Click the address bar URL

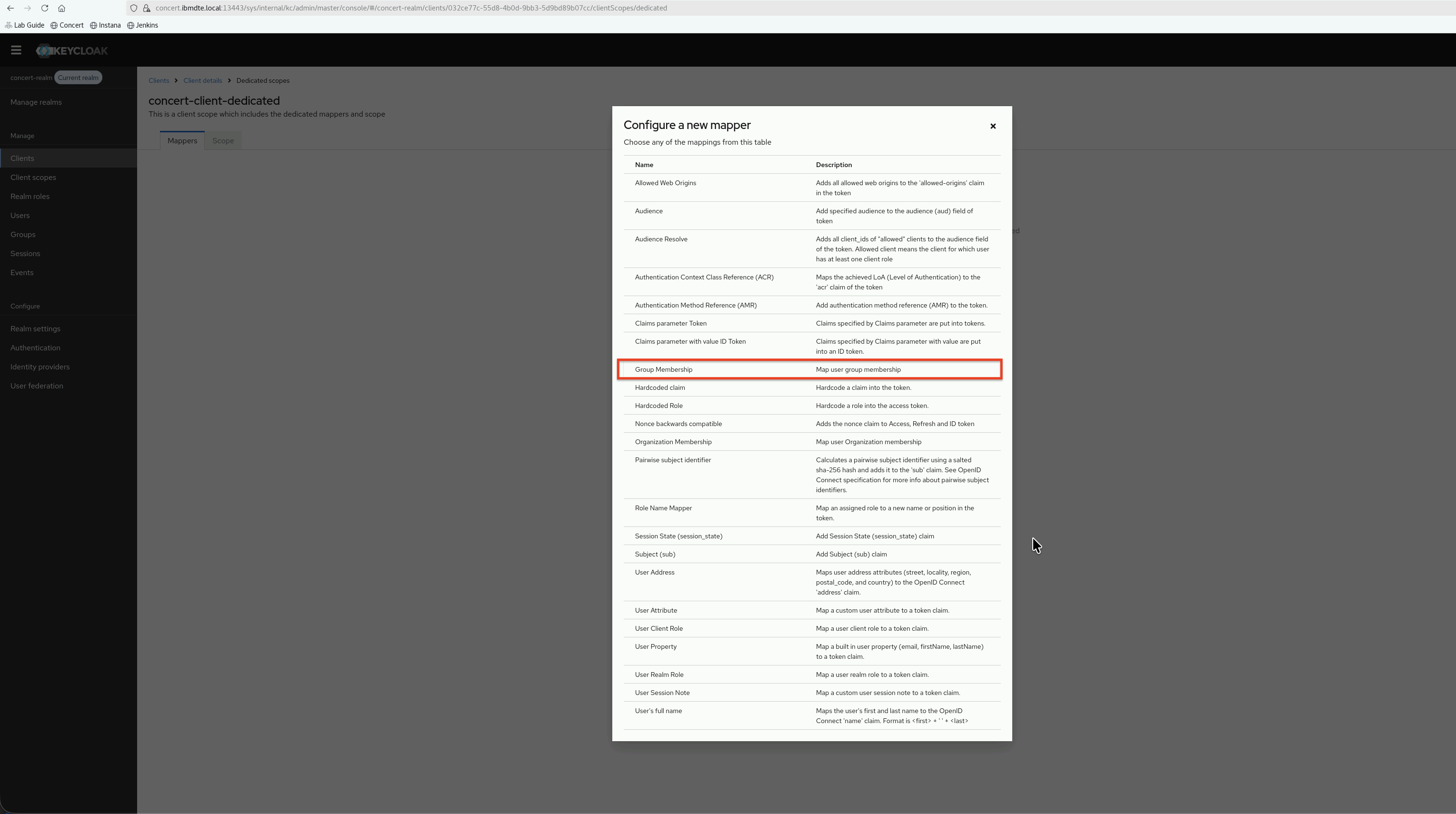point(411,8)
